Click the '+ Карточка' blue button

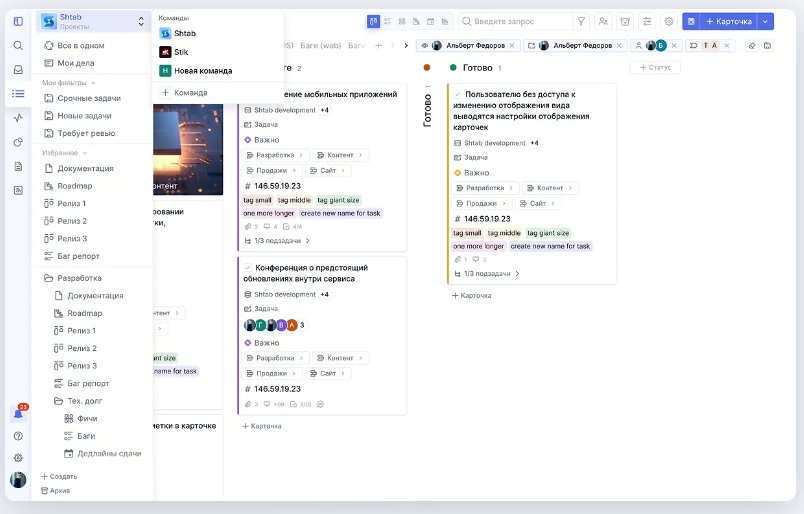click(x=728, y=21)
